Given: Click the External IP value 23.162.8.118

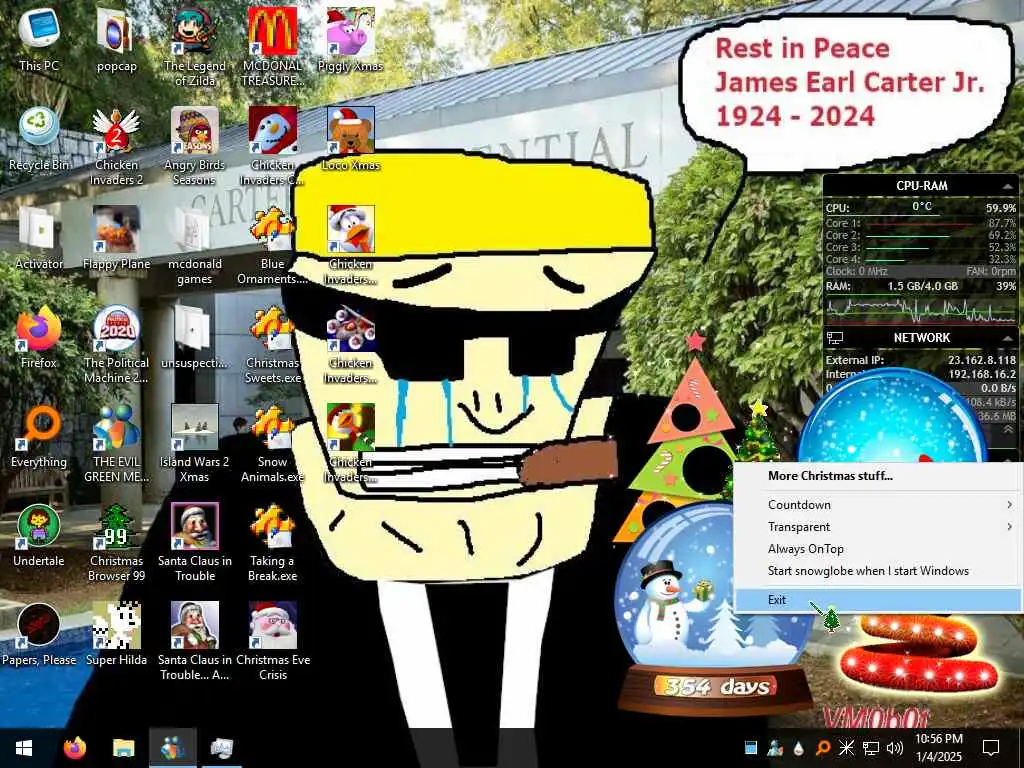Looking at the screenshot, I should click(982, 360).
